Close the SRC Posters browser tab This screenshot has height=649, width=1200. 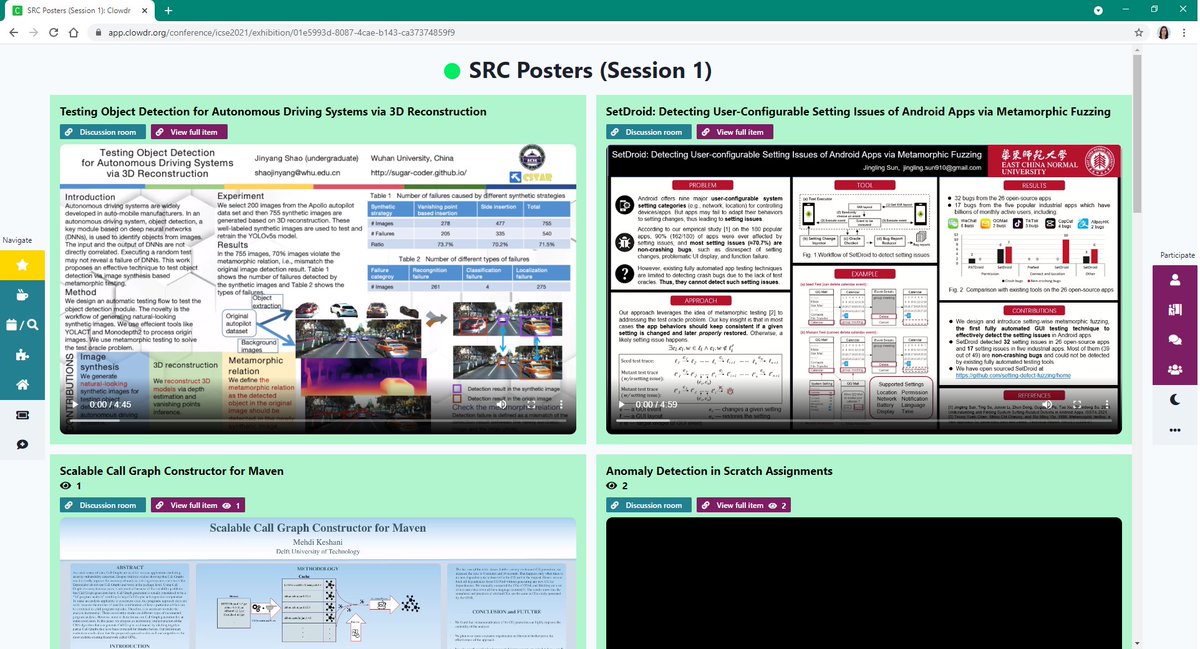(x=144, y=10)
